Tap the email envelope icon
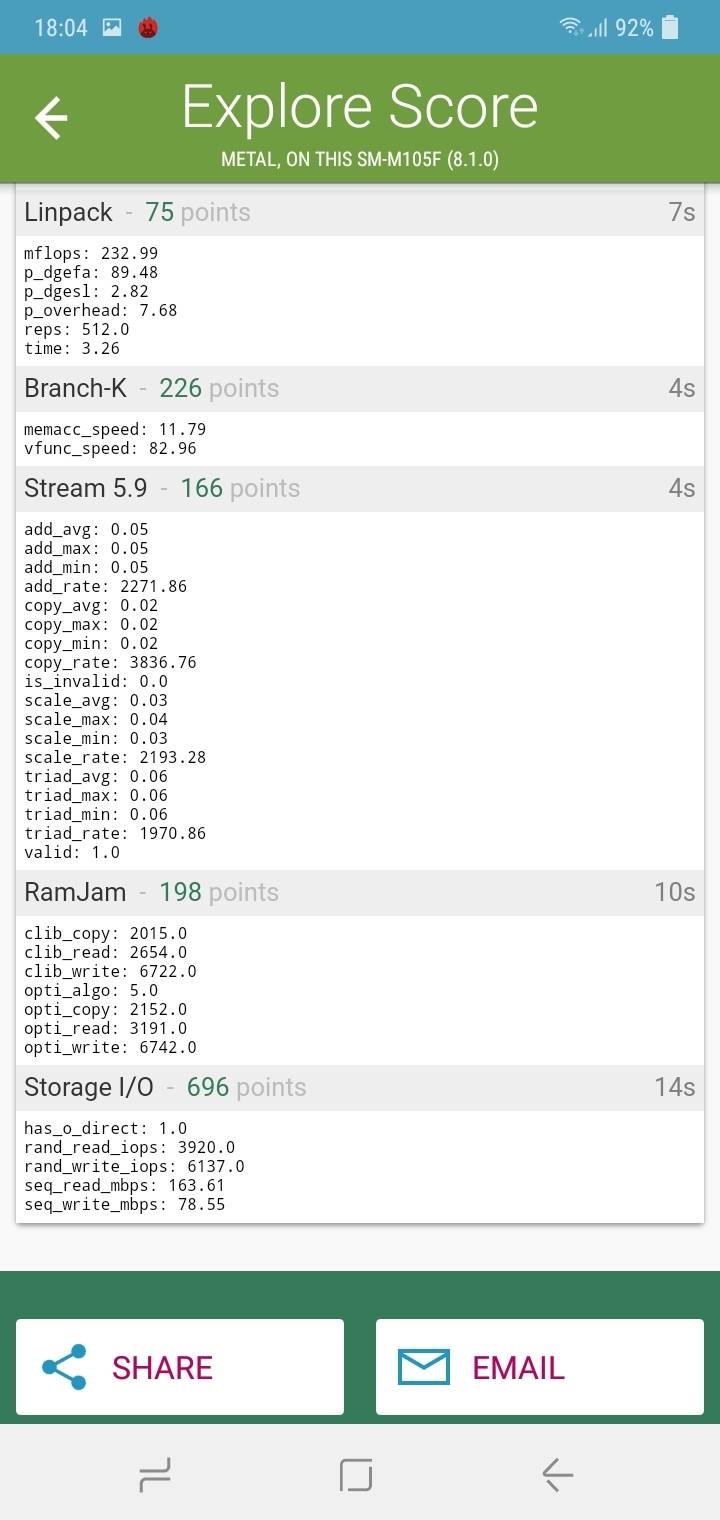Screen dimensions: 720x1520 coord(424,1367)
